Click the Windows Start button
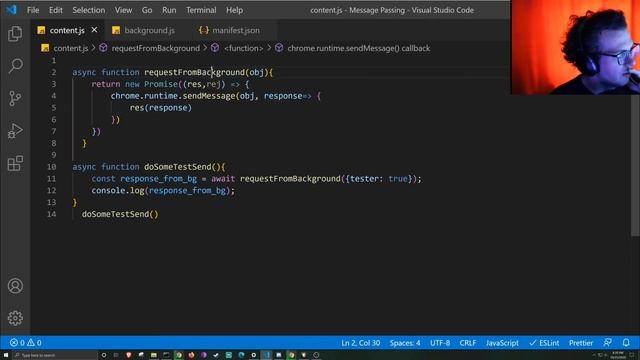Image resolution: width=640 pixels, height=360 pixels. click(6, 355)
